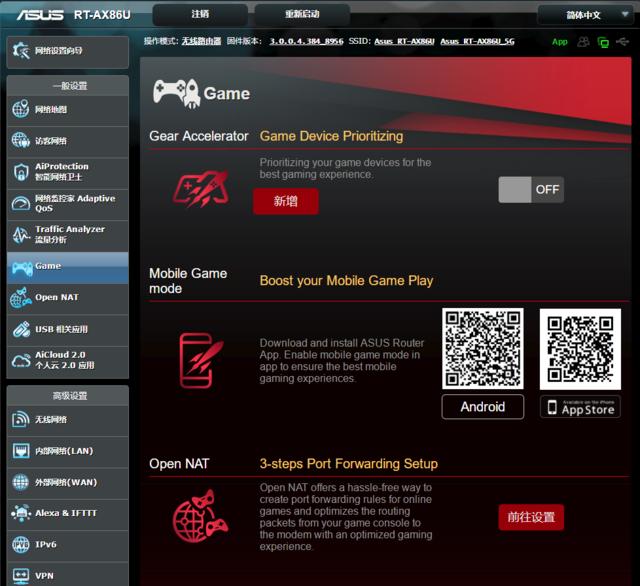
Task: Open the language dropdown
Action: point(586,15)
